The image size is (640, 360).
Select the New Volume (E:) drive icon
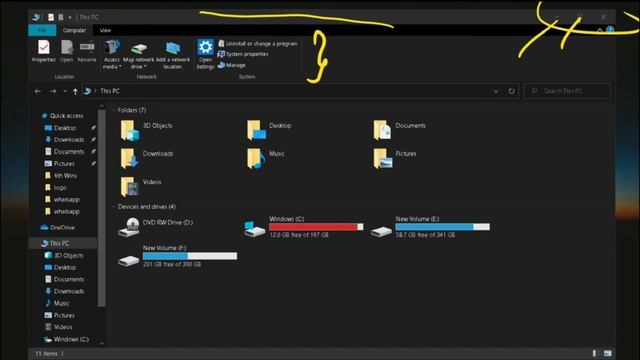click(381, 231)
